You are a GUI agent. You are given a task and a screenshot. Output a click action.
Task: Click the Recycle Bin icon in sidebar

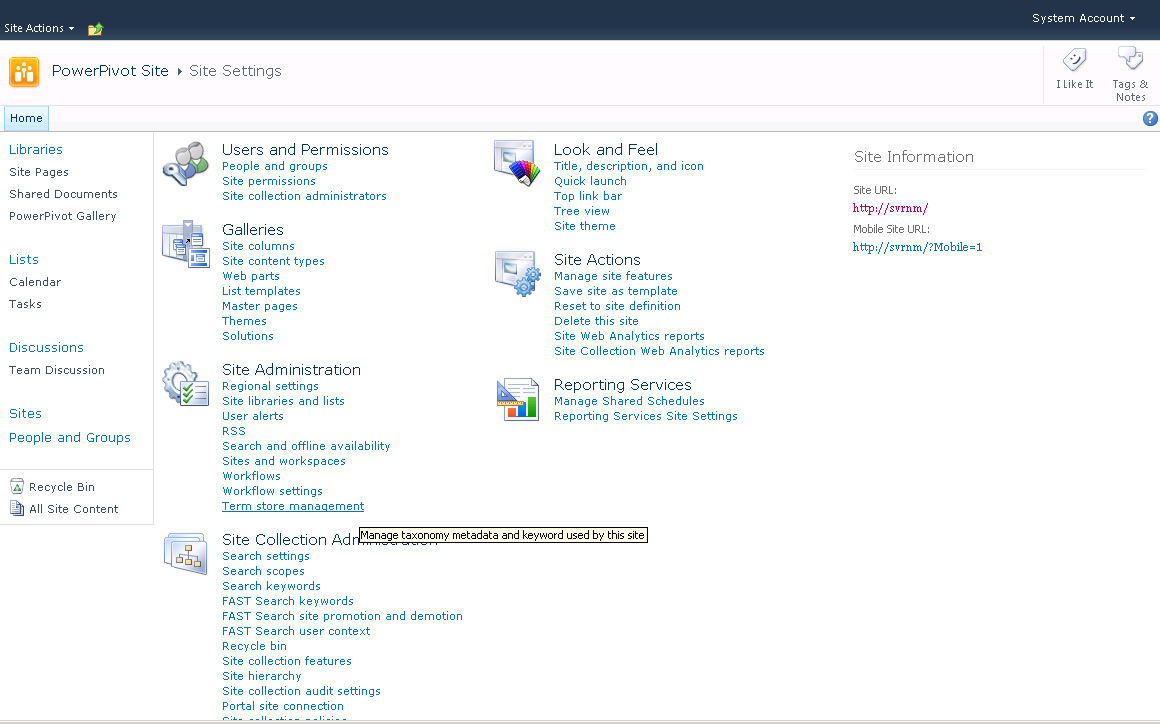[17, 487]
